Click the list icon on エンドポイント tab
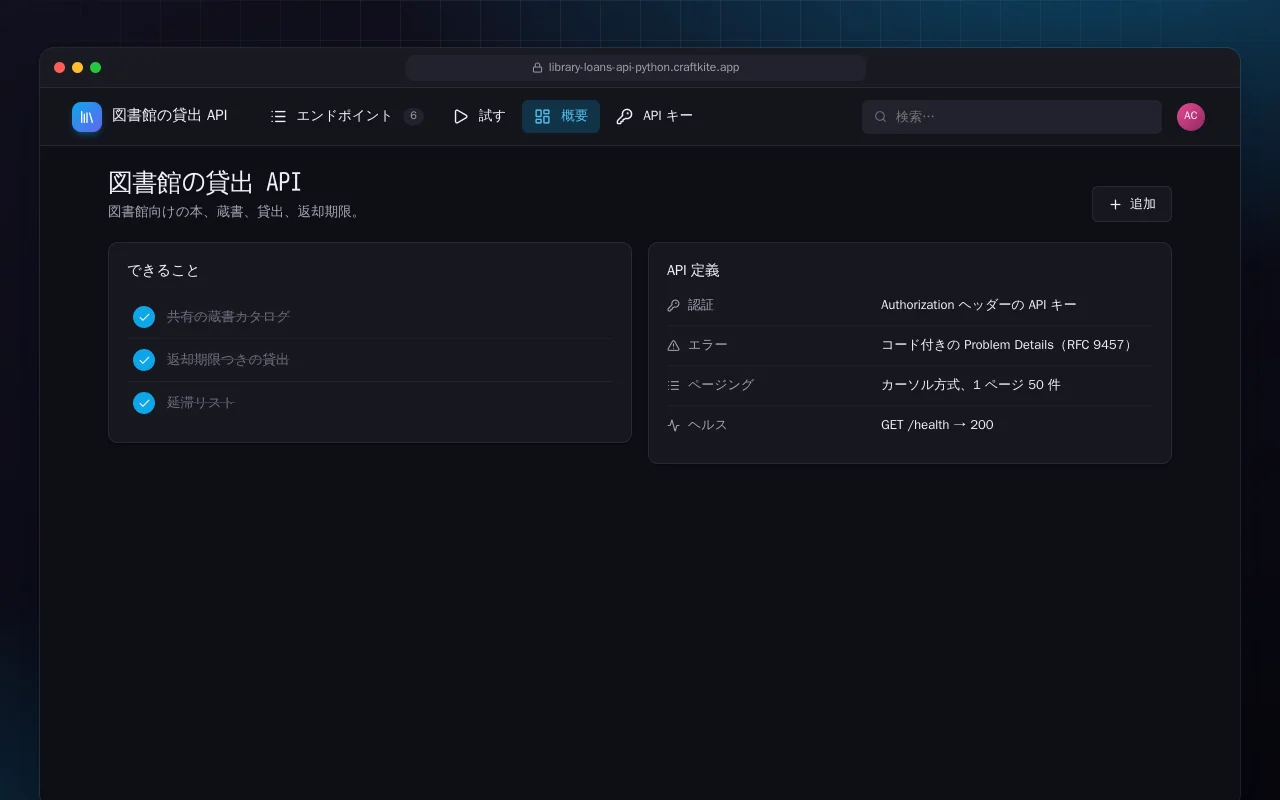Viewport: 1280px width, 800px height. click(x=278, y=116)
